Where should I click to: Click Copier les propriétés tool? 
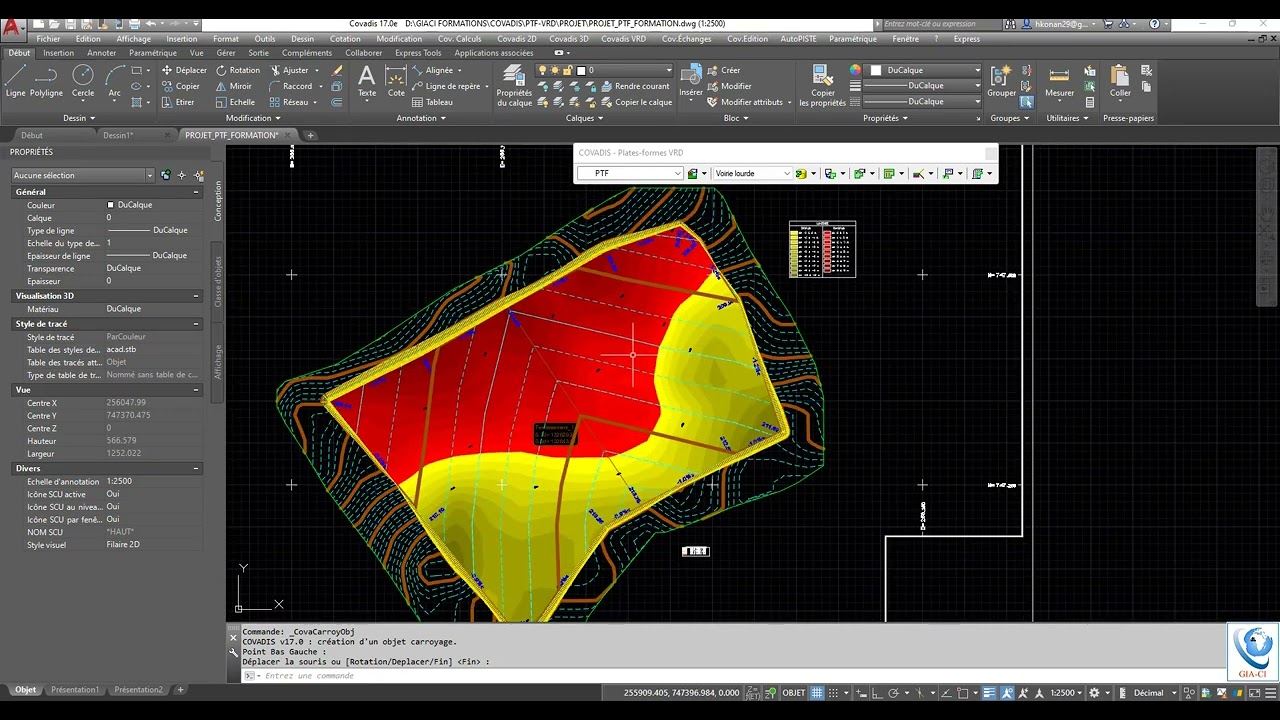point(823,86)
